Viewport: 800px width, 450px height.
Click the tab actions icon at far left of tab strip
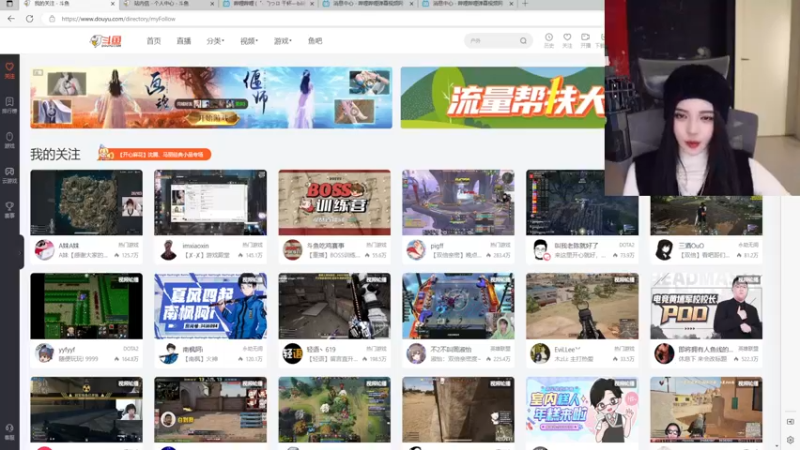coord(9,3)
